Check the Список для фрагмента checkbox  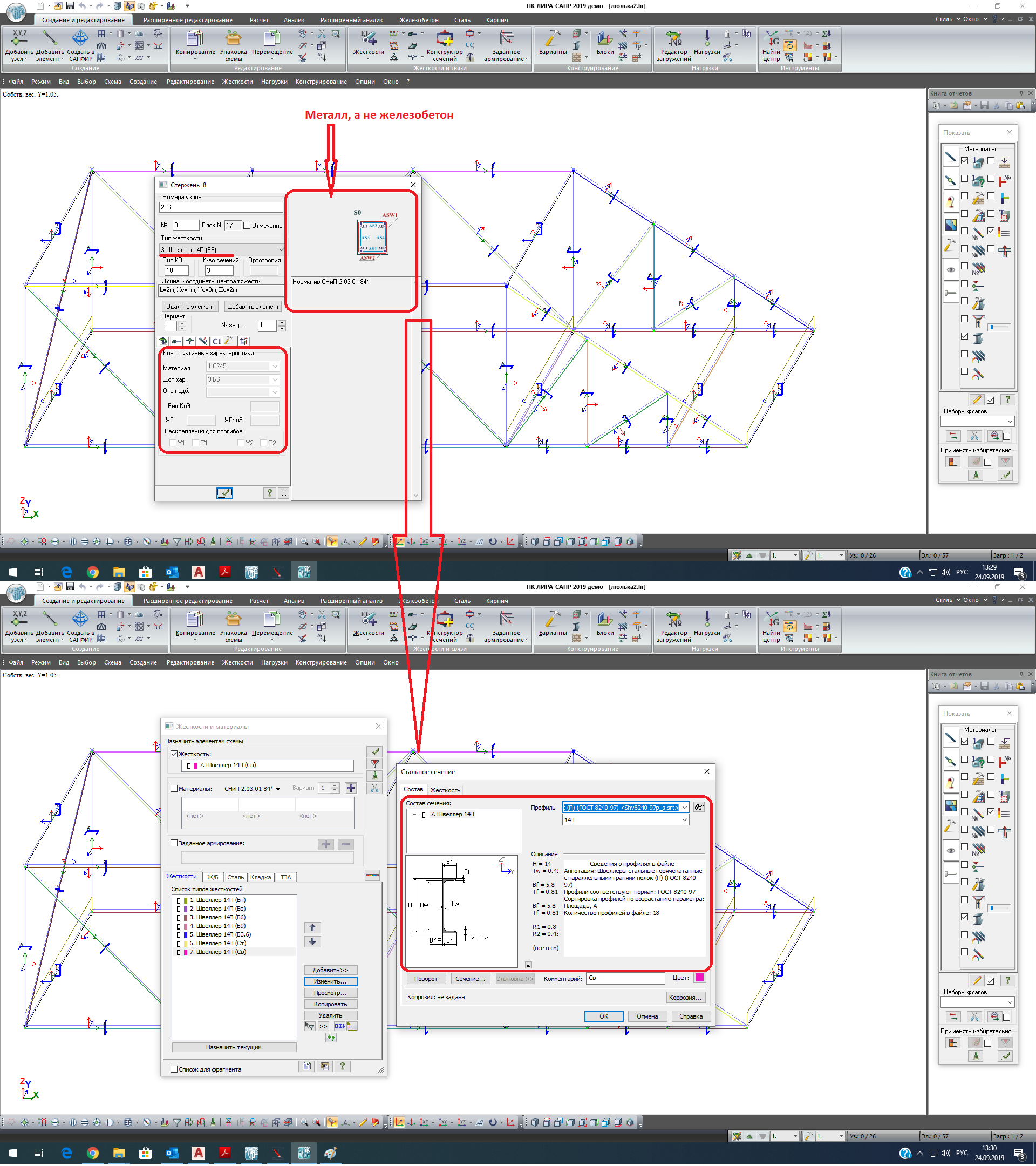point(174,1069)
